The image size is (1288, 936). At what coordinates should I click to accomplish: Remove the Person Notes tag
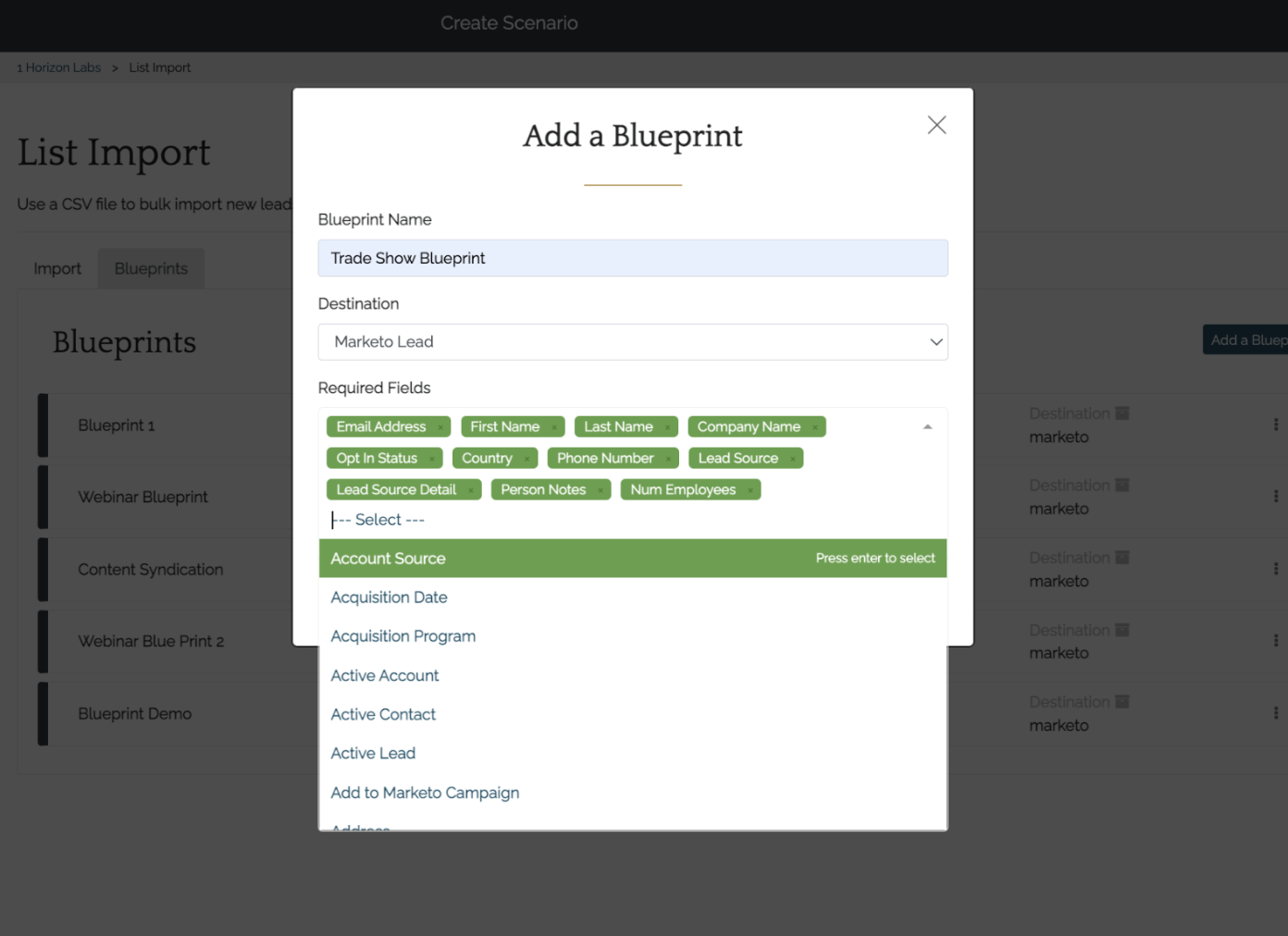click(x=600, y=490)
